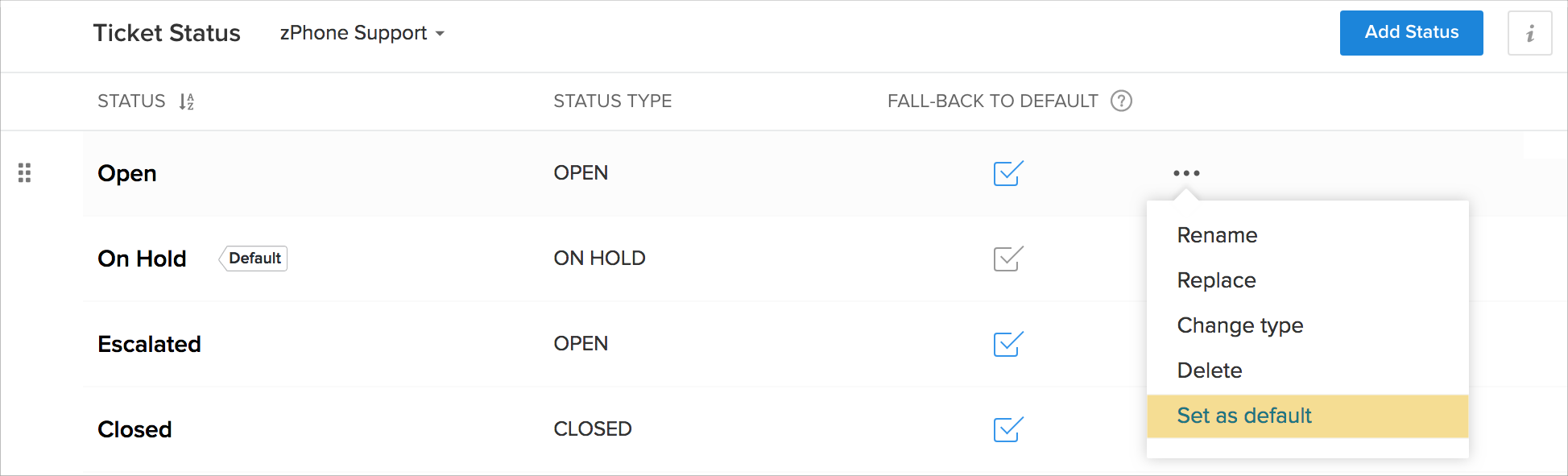Expand the zPhone Support department dropdown
The image size is (1568, 476).
coord(362,33)
